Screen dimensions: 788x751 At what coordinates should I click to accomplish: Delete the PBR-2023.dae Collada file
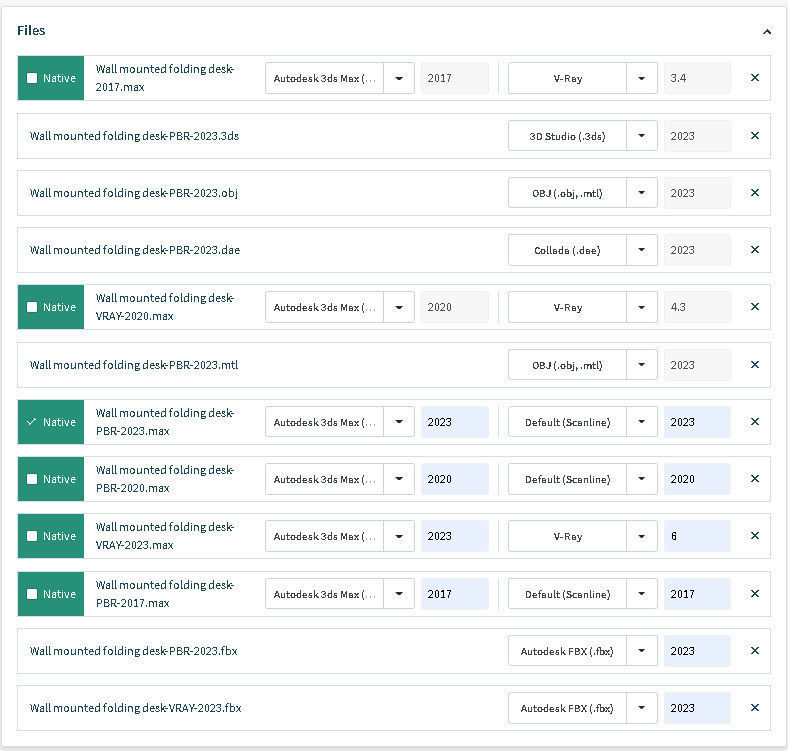(x=754, y=250)
